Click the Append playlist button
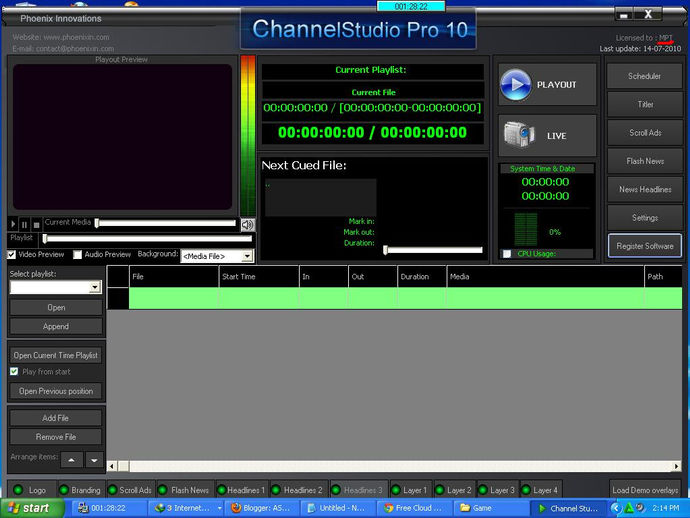 [x=56, y=326]
